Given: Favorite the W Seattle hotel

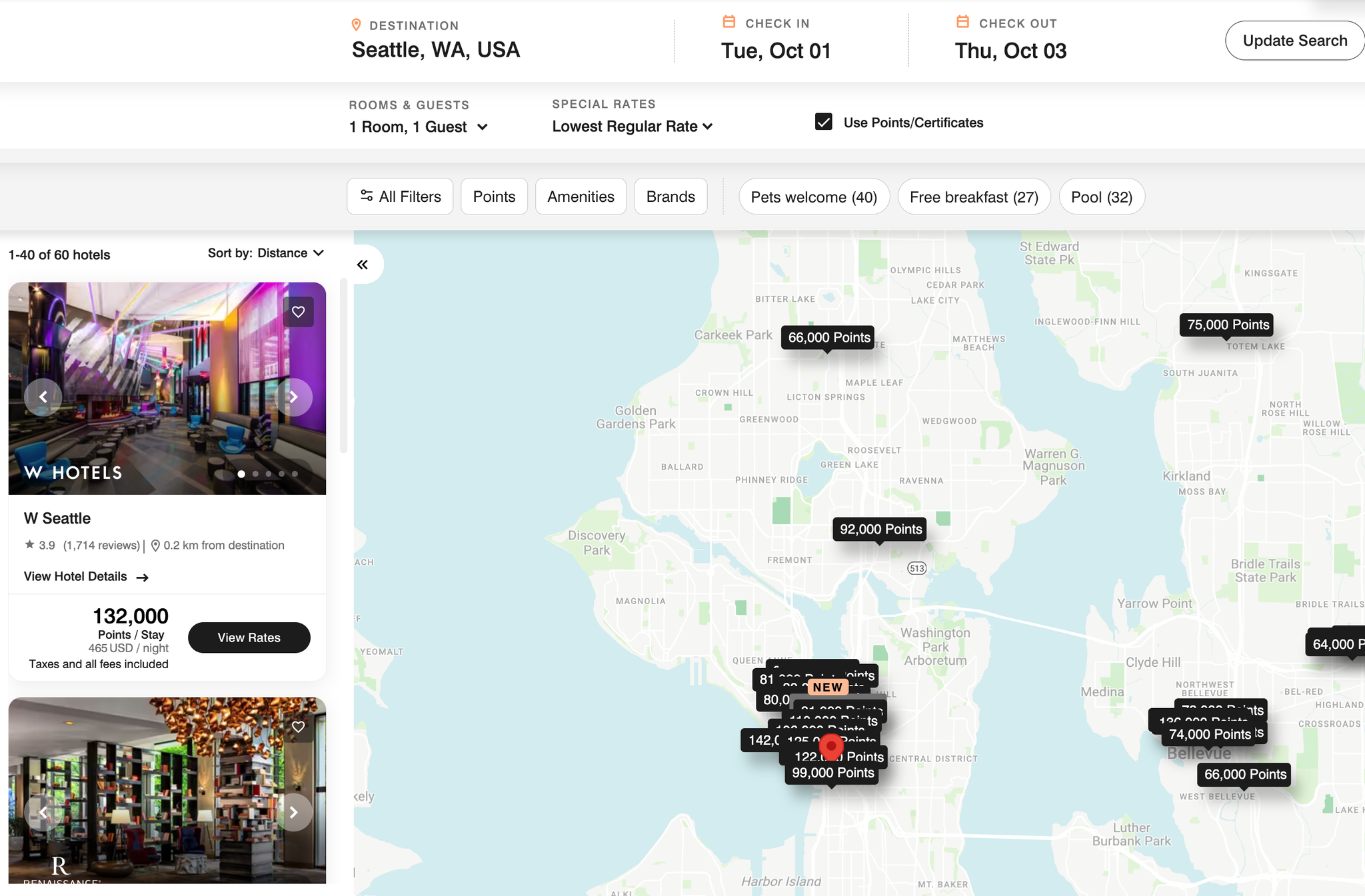Looking at the screenshot, I should coord(298,311).
